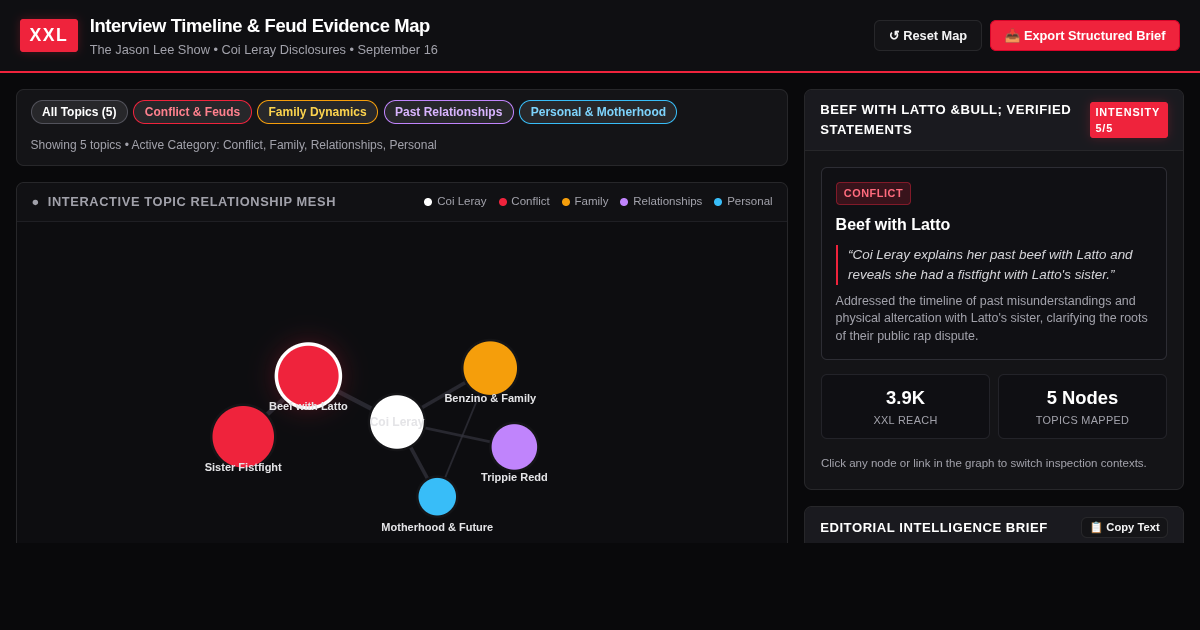Export the structured brief

click(1085, 35)
